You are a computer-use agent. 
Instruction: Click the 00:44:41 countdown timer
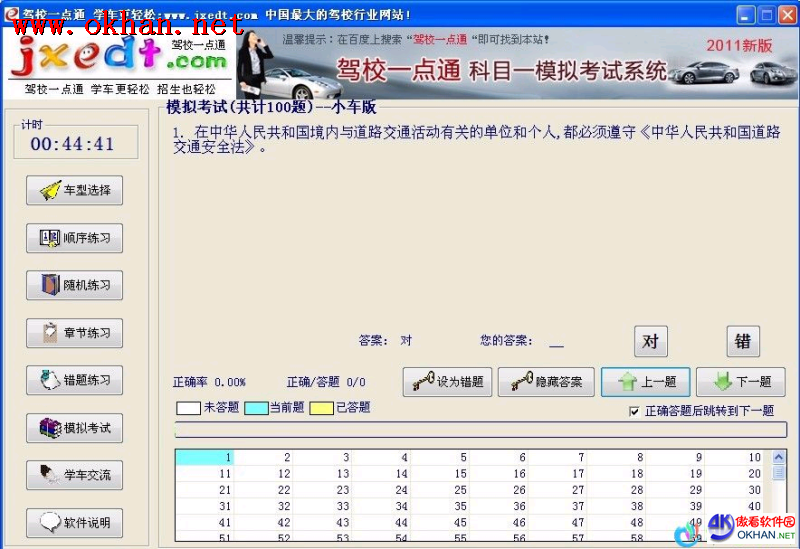(72, 144)
